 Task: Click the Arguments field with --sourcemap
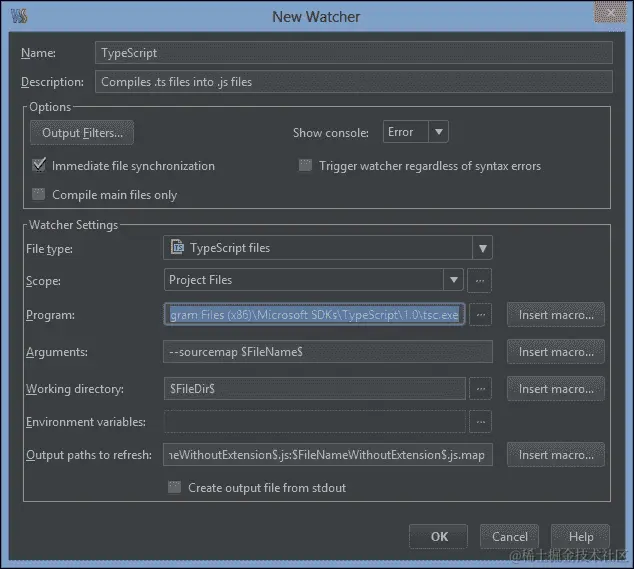pyautogui.click(x=328, y=352)
